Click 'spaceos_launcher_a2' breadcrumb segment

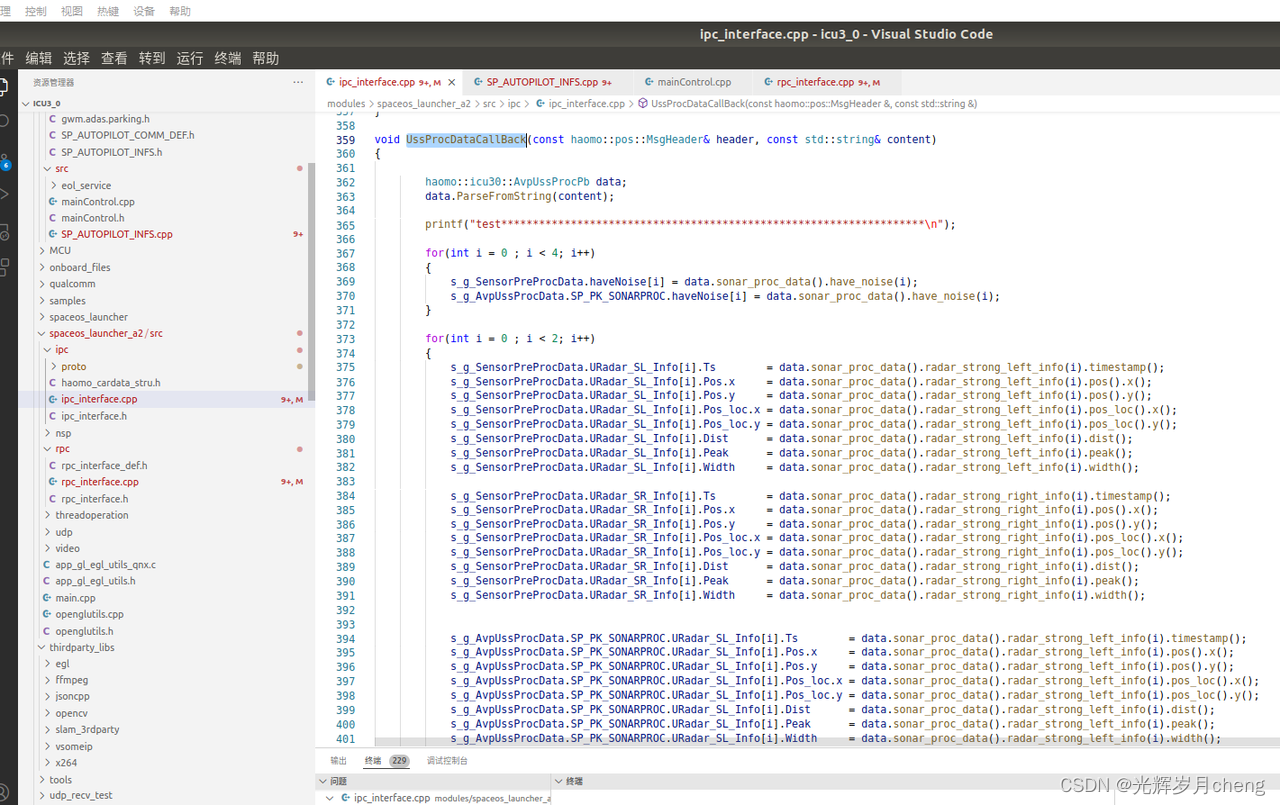pos(424,104)
